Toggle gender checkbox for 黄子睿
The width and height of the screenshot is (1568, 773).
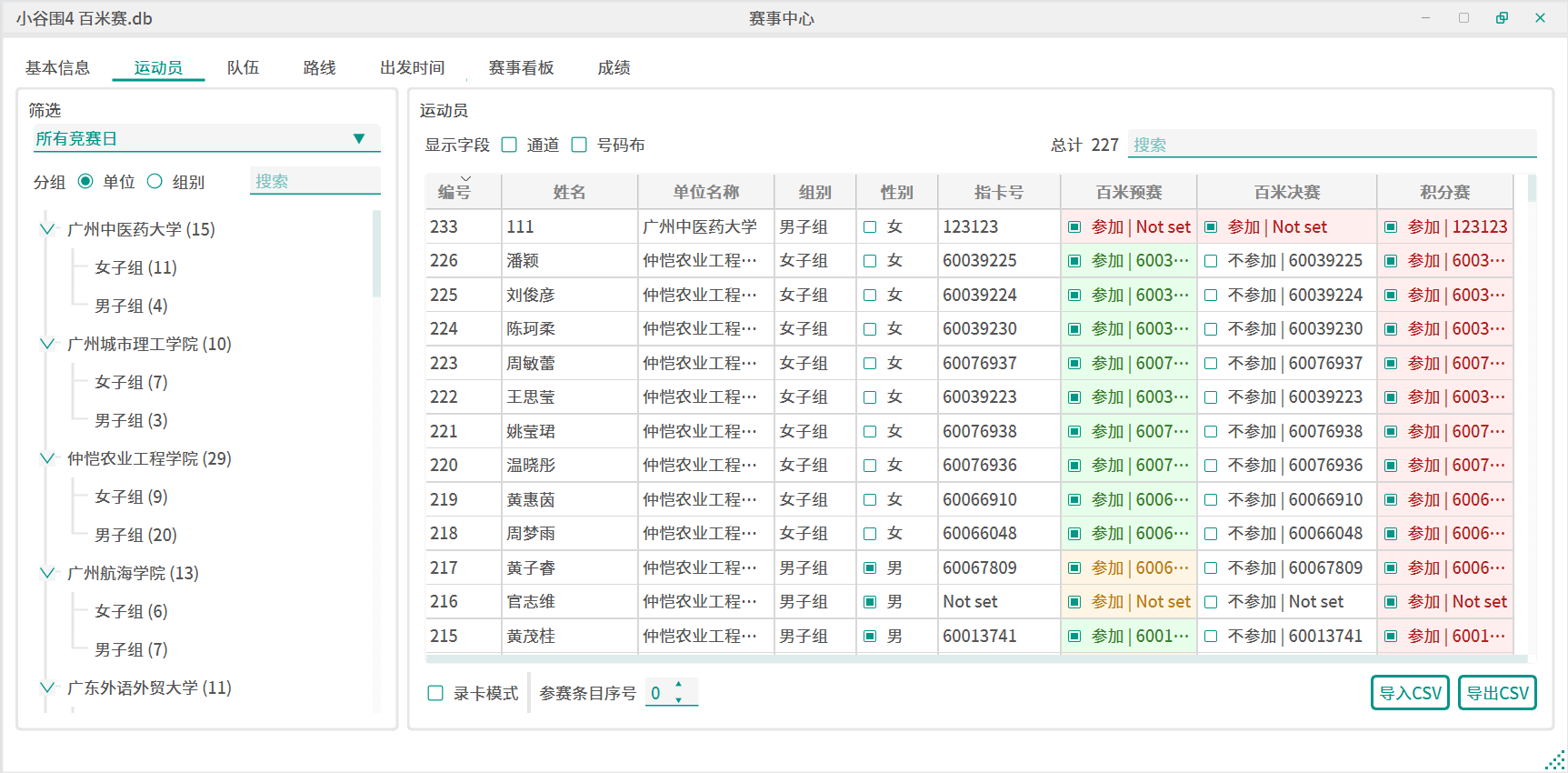tap(870, 568)
